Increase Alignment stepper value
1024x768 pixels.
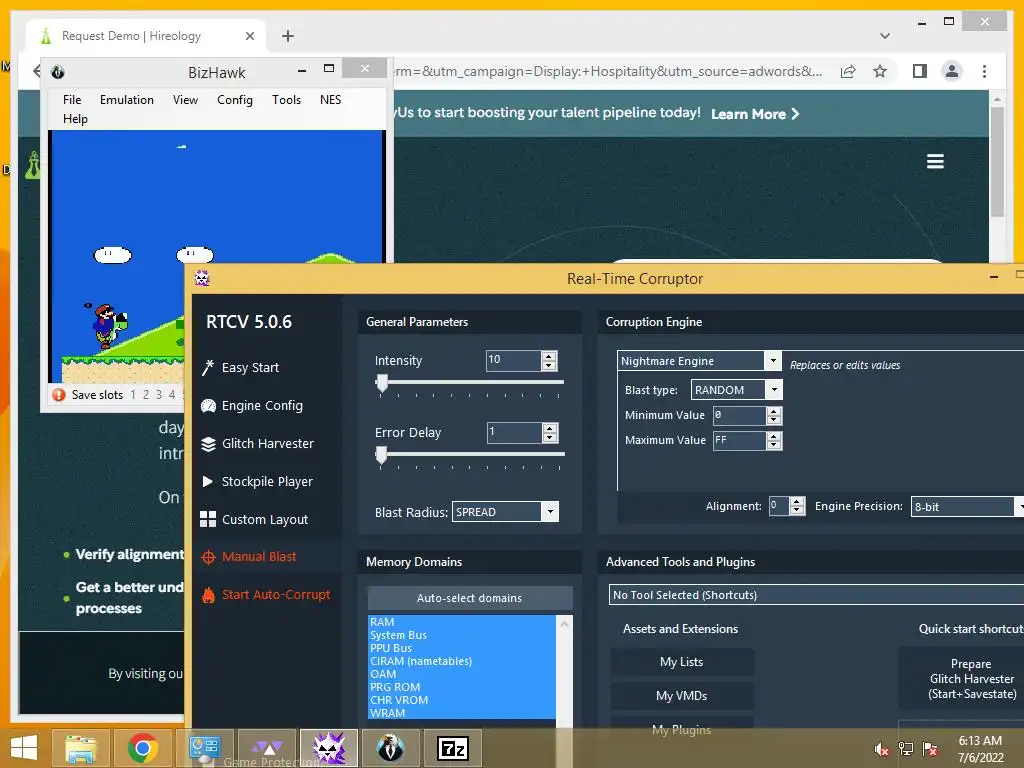pos(797,502)
